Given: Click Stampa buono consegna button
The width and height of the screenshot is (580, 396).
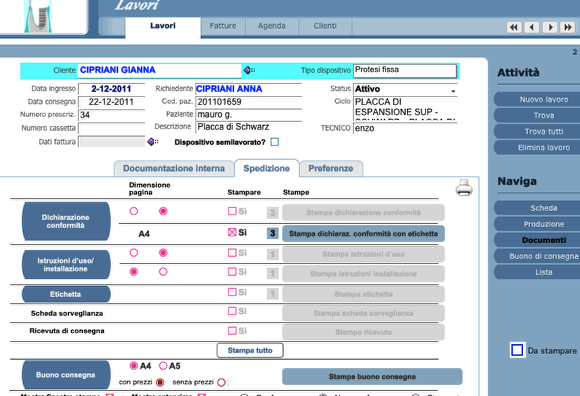Looking at the screenshot, I should (372, 377).
